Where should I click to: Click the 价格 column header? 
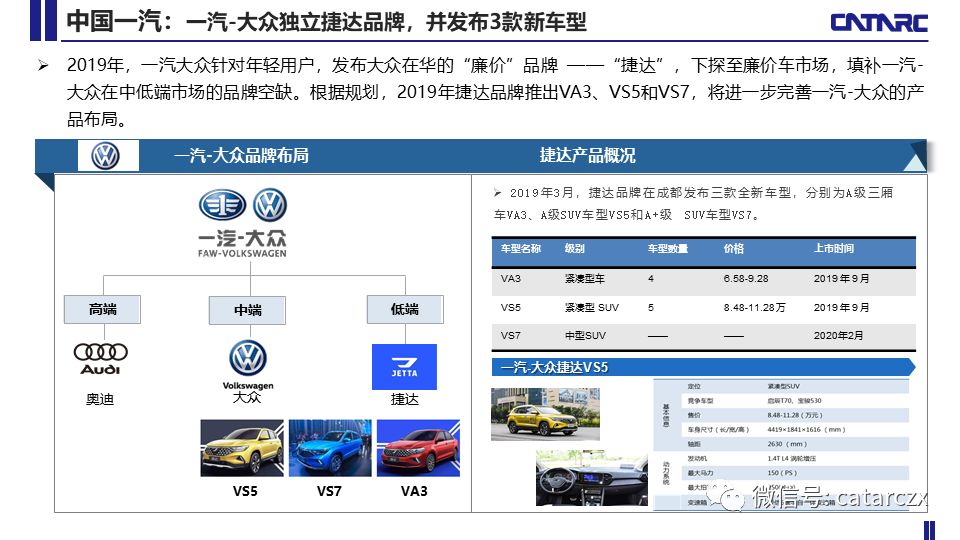pyautogui.click(x=733, y=249)
